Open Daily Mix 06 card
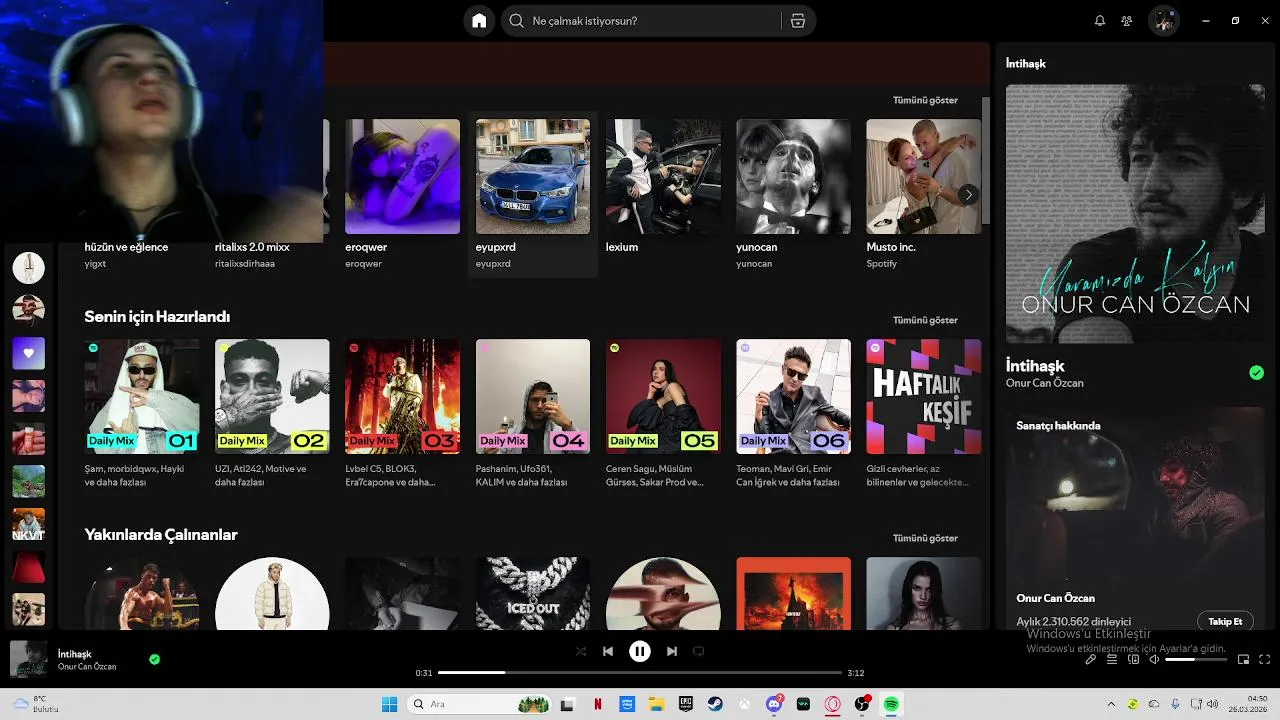 pos(793,414)
